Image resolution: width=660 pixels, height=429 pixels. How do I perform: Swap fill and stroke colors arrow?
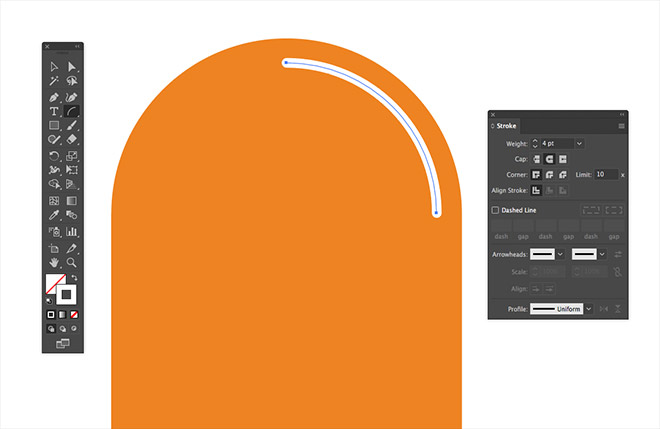[x=75, y=277]
